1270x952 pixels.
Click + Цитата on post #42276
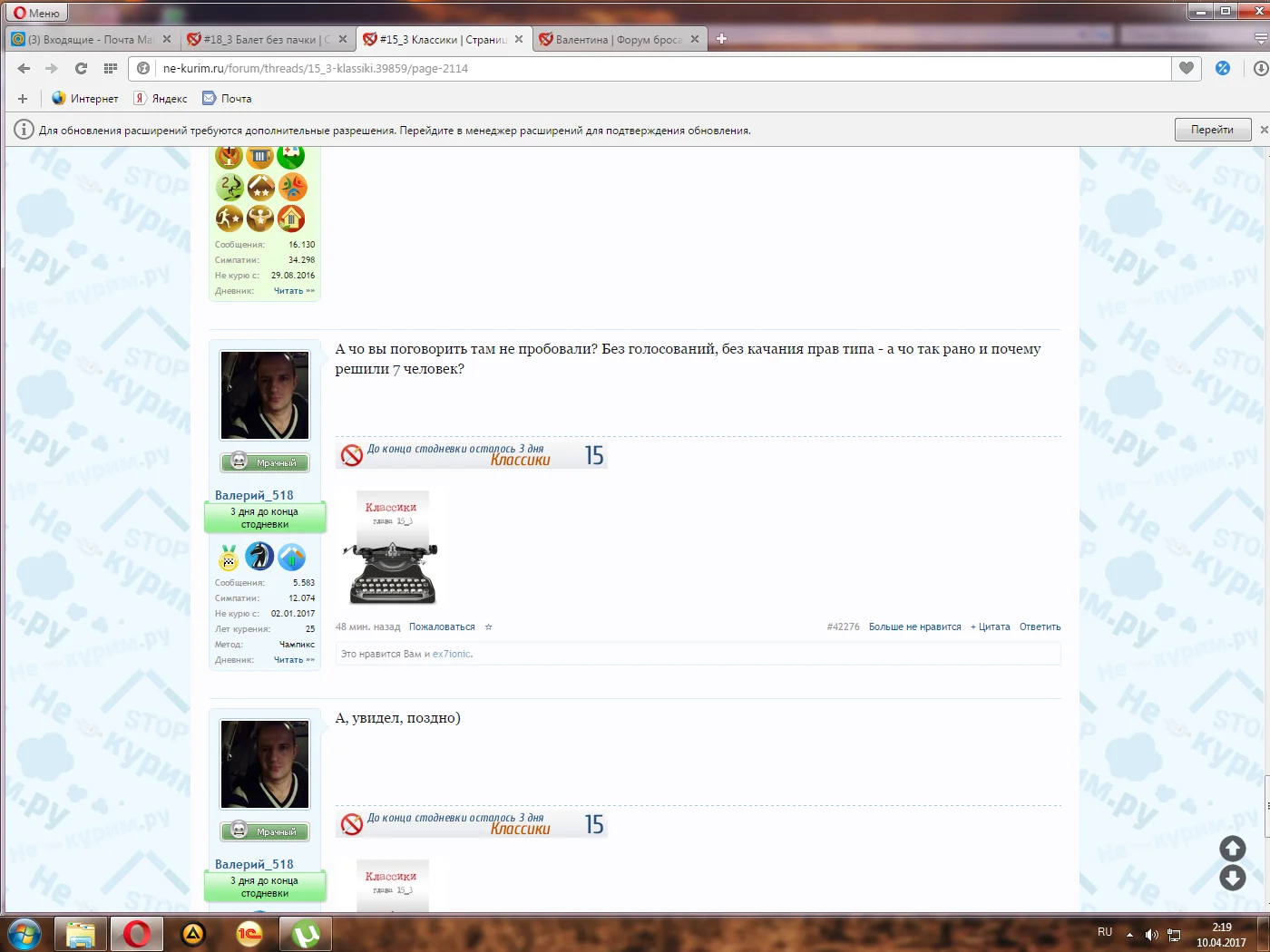coord(990,627)
